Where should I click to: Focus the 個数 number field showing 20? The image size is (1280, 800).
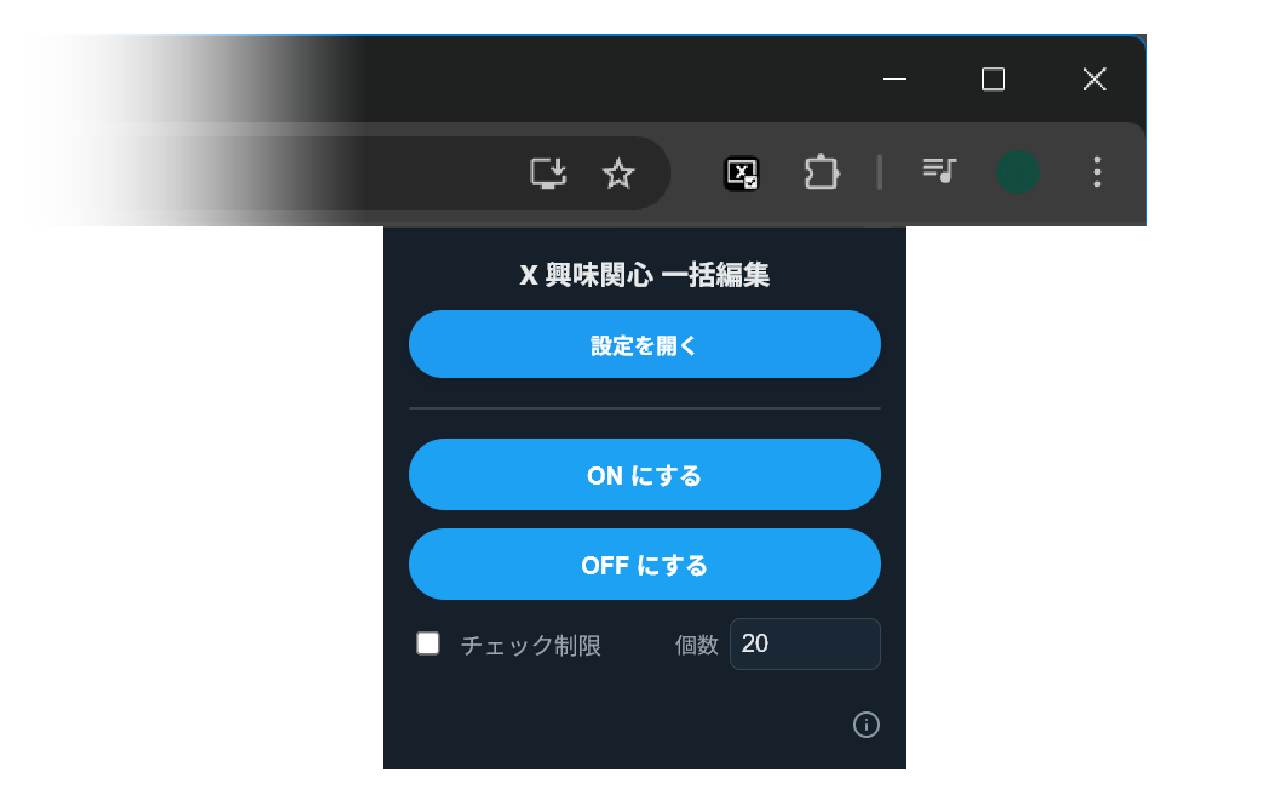coord(804,644)
